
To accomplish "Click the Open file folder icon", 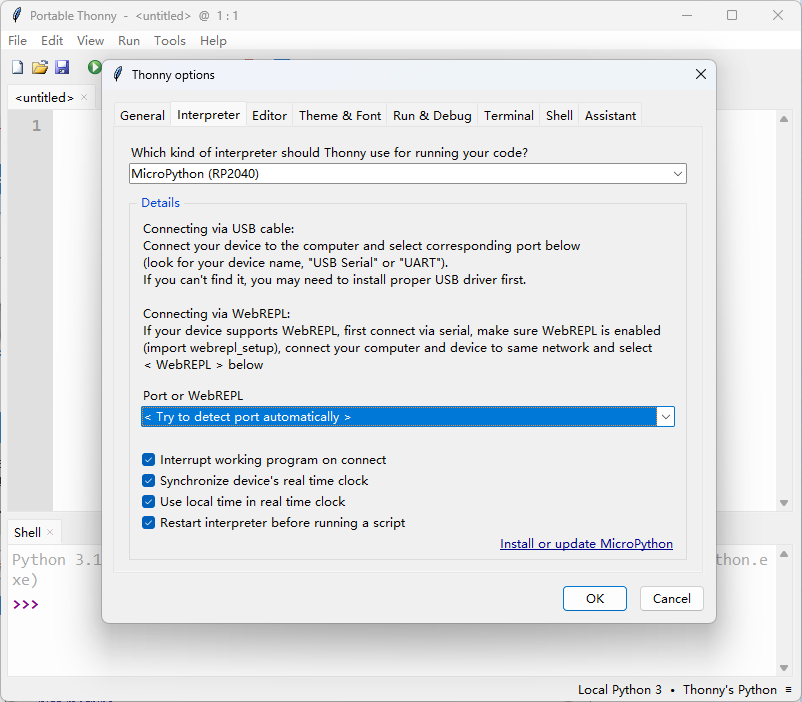I will coord(40,67).
